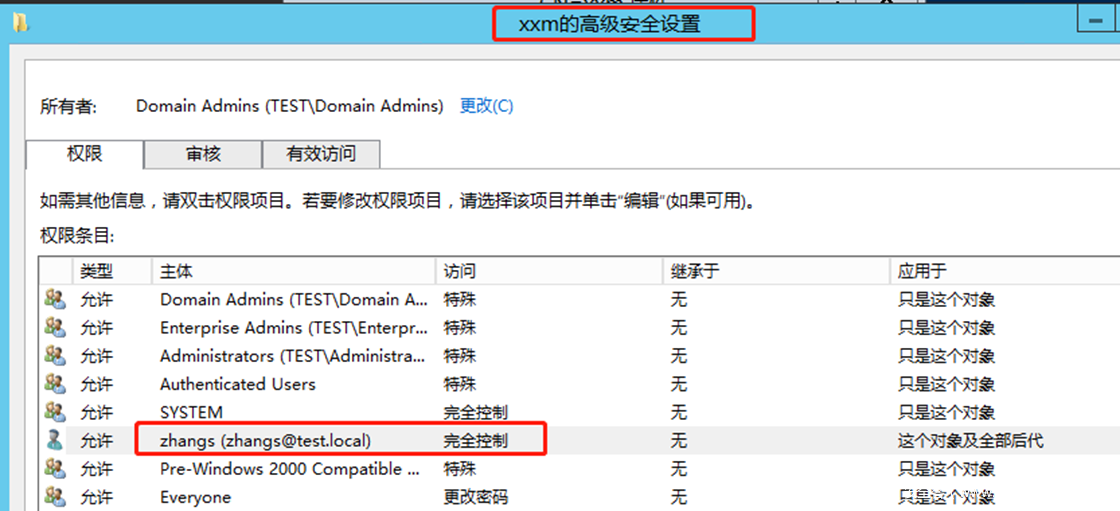Click the single user icon beside zhangs

54,440
